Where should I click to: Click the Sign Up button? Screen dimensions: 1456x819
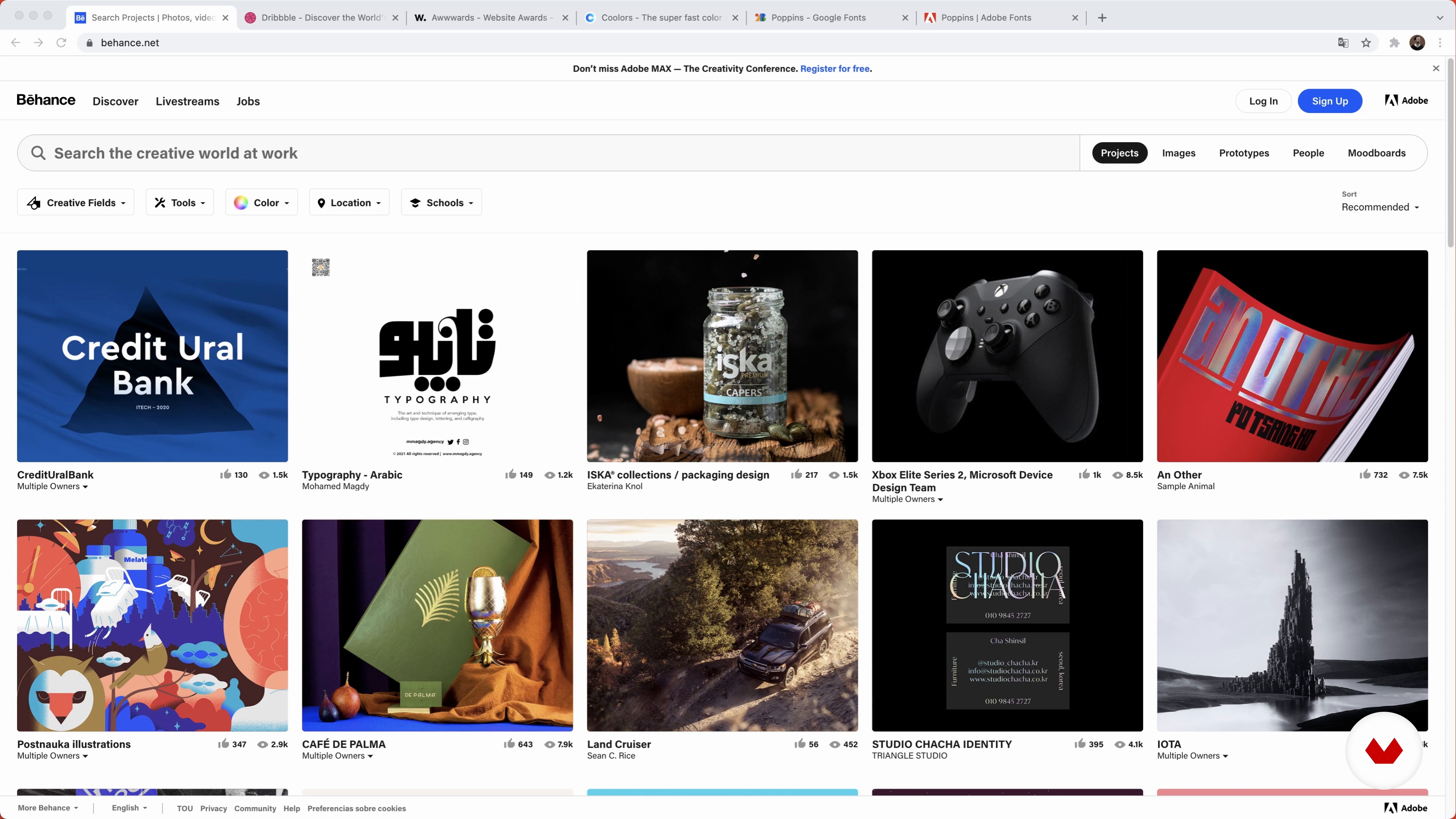click(x=1330, y=101)
